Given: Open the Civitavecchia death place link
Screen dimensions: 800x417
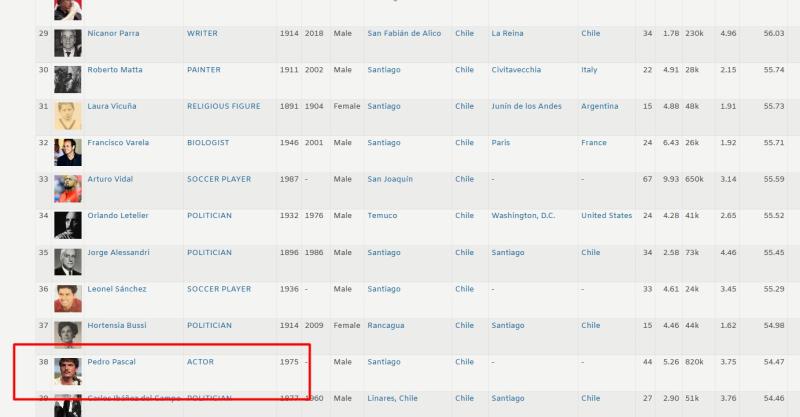Looking at the screenshot, I should coord(516,70).
